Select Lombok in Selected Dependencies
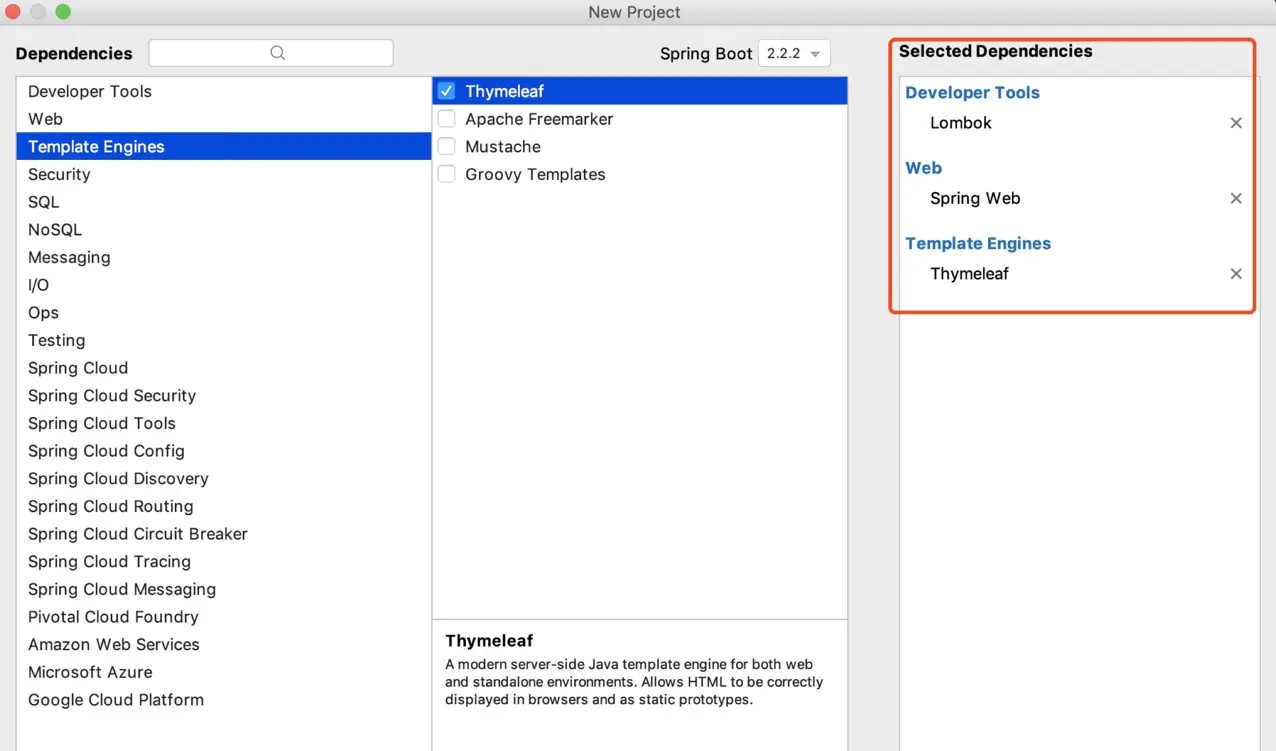This screenshot has width=1276, height=751. (x=961, y=123)
